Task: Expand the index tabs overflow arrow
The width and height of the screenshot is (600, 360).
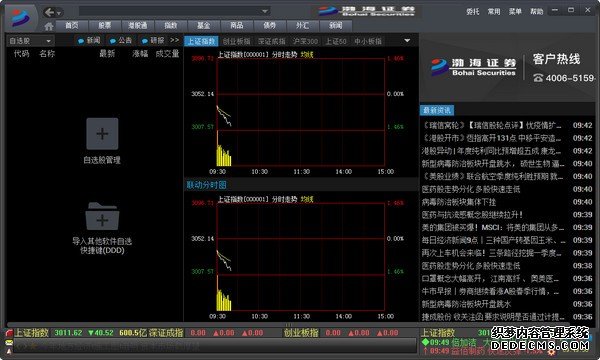Action: tap(407, 41)
